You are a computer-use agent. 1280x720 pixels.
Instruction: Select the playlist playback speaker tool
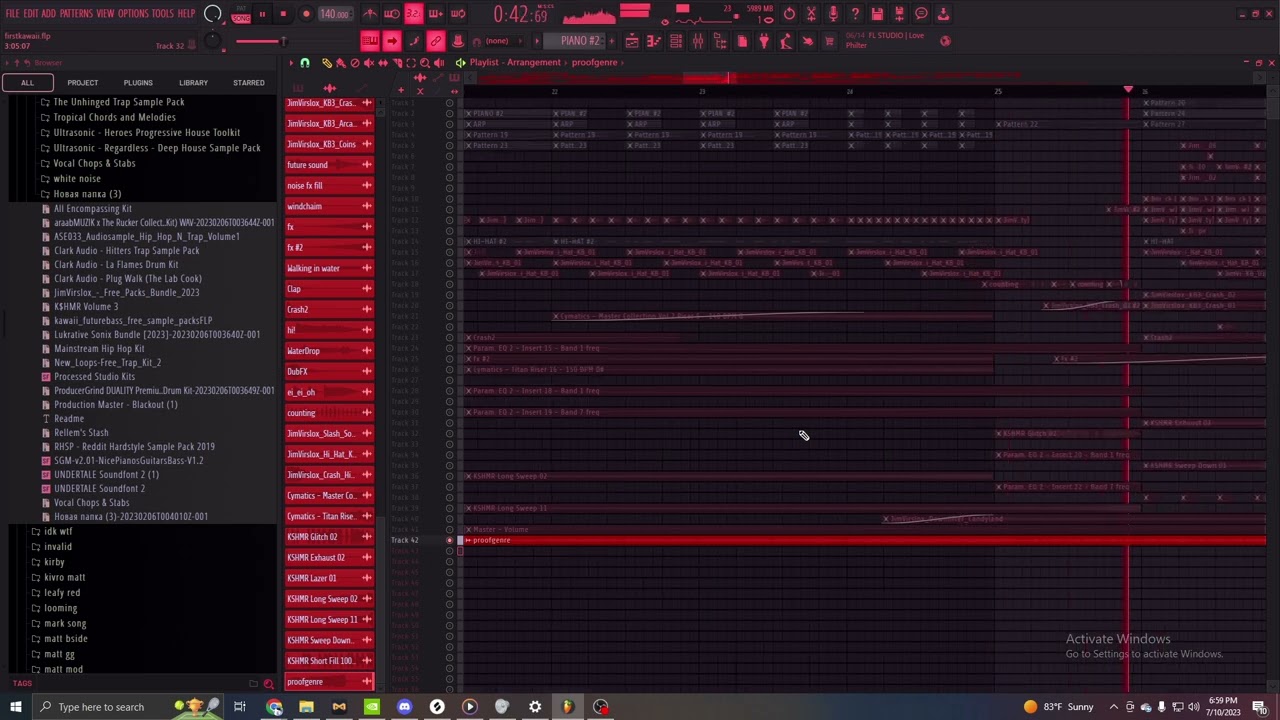pos(438,63)
